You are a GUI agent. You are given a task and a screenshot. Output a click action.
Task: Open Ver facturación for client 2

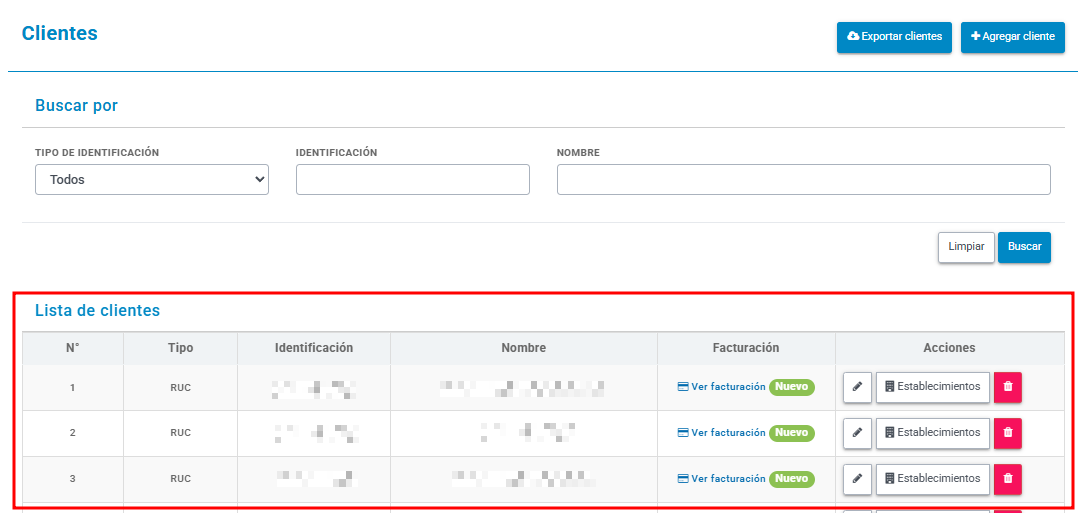(721, 433)
